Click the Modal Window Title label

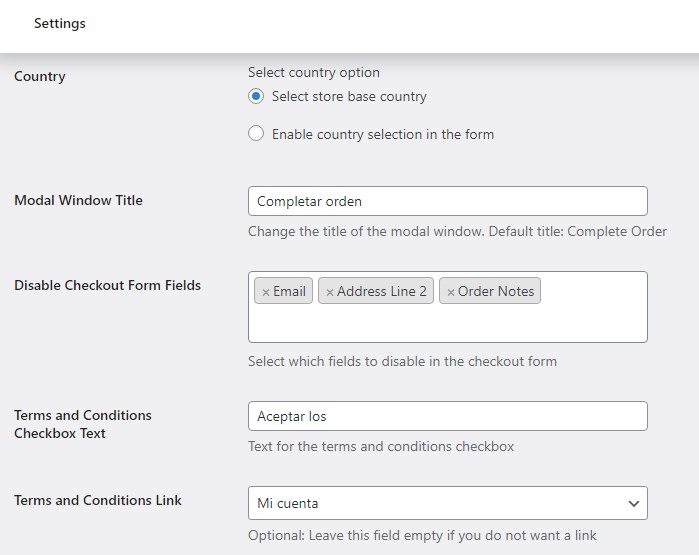click(78, 201)
